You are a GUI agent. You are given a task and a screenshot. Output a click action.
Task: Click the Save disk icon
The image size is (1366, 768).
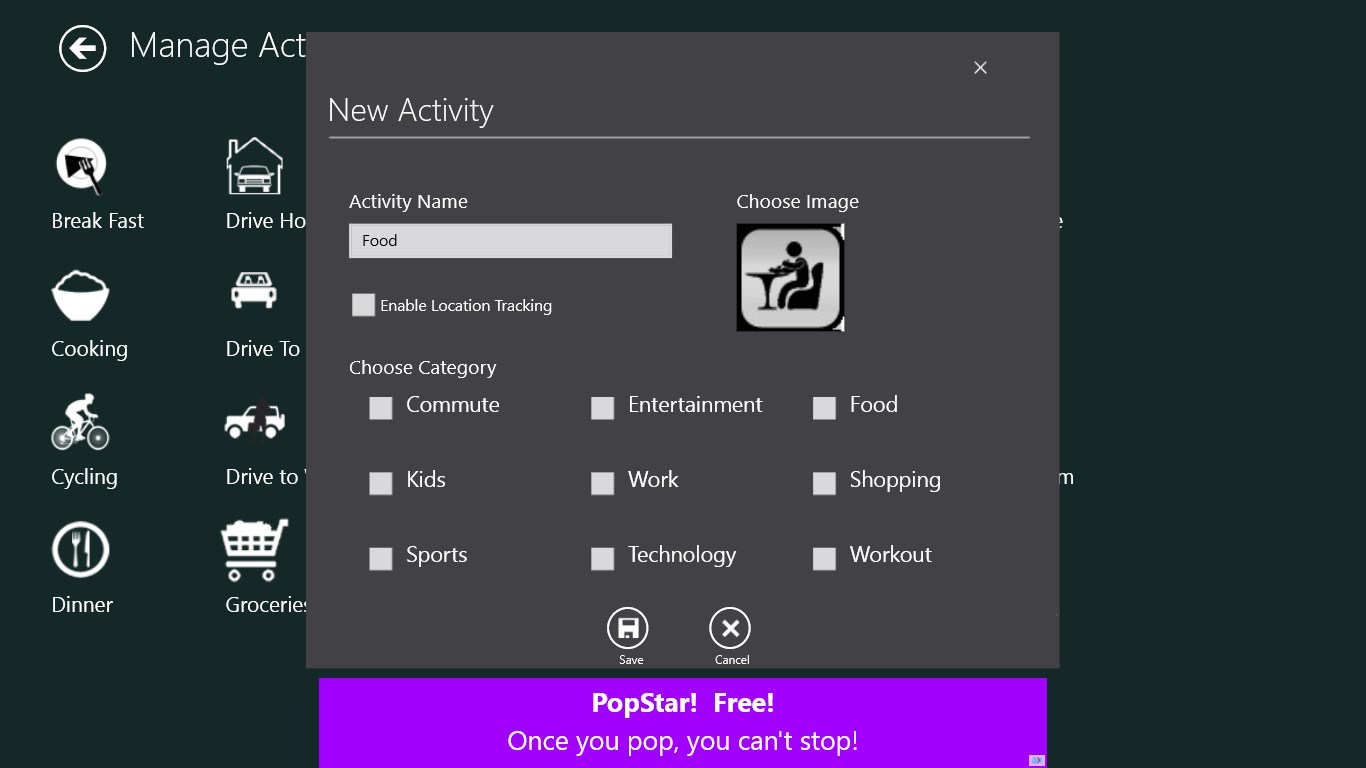coord(628,629)
